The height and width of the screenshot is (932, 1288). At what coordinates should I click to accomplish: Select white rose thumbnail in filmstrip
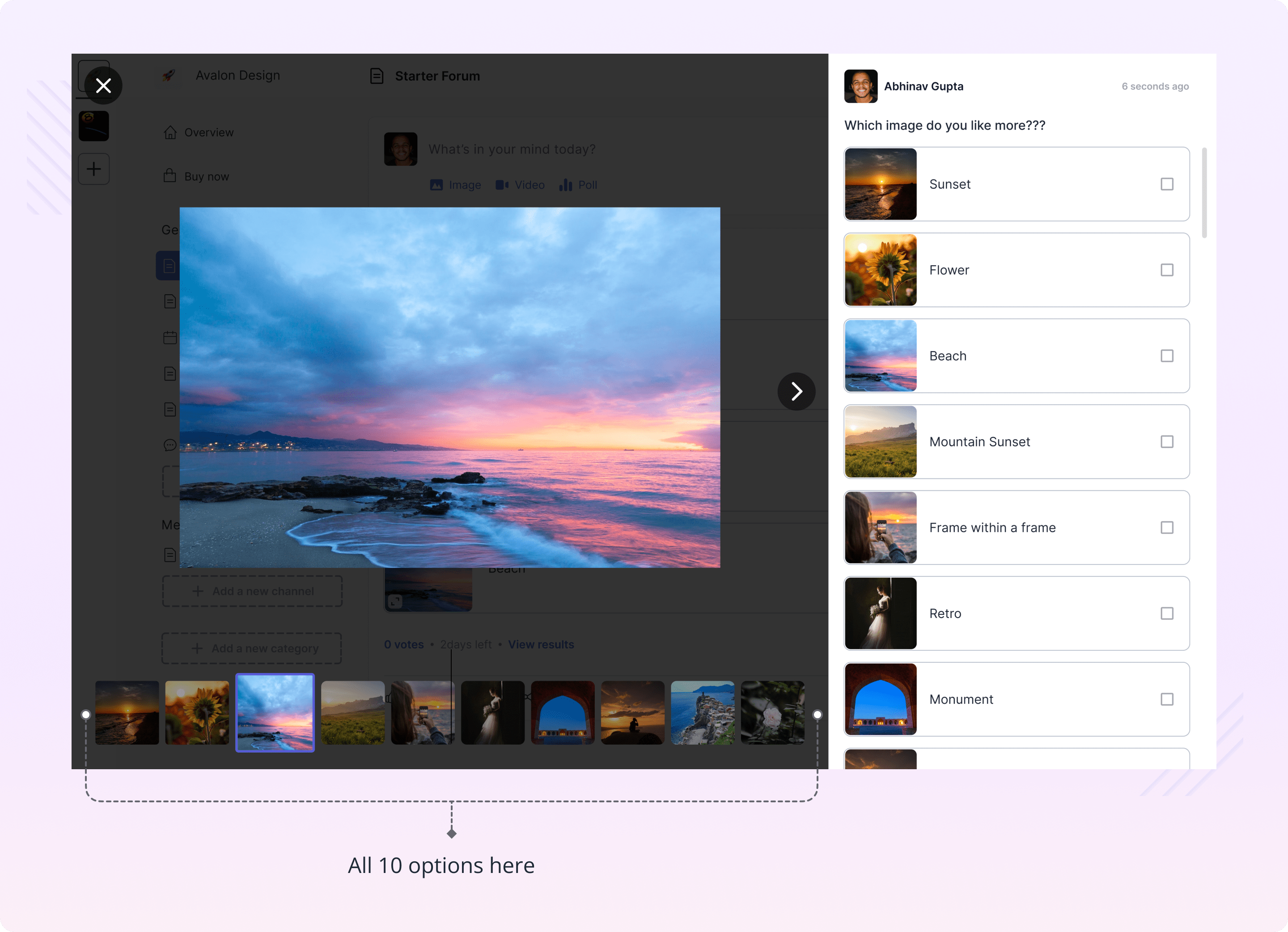click(773, 713)
